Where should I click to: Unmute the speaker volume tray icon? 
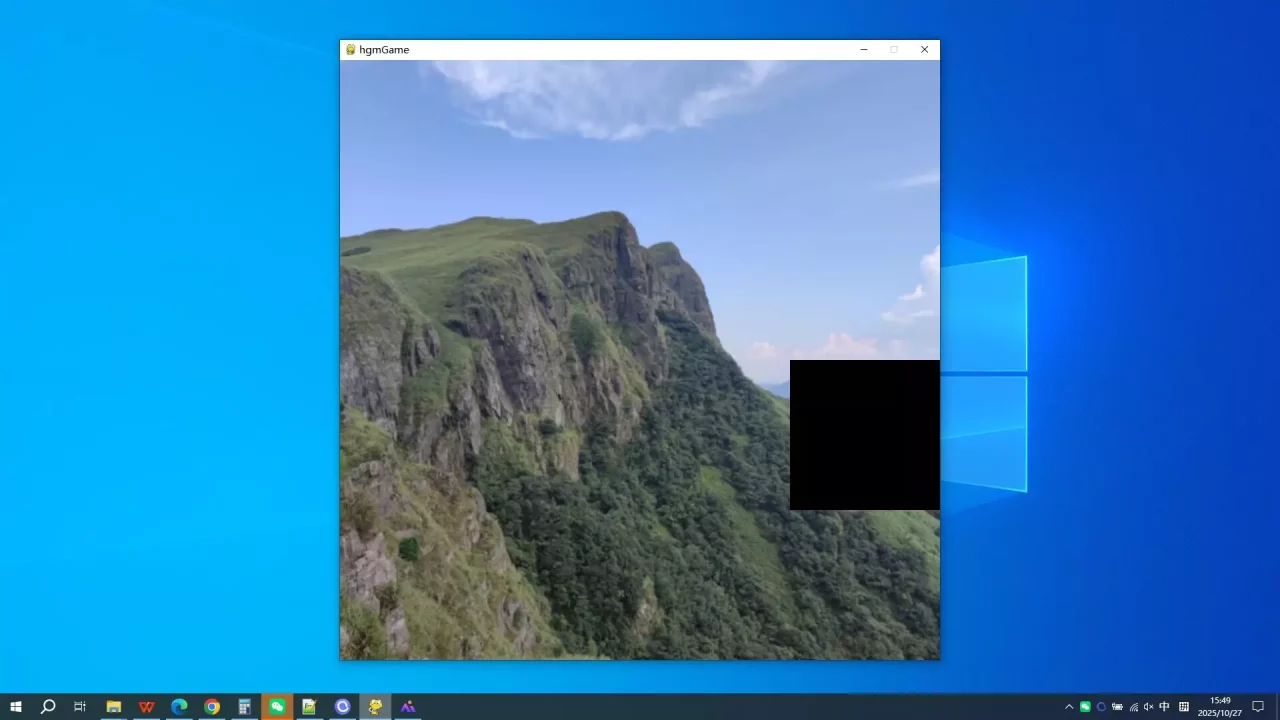1148,707
